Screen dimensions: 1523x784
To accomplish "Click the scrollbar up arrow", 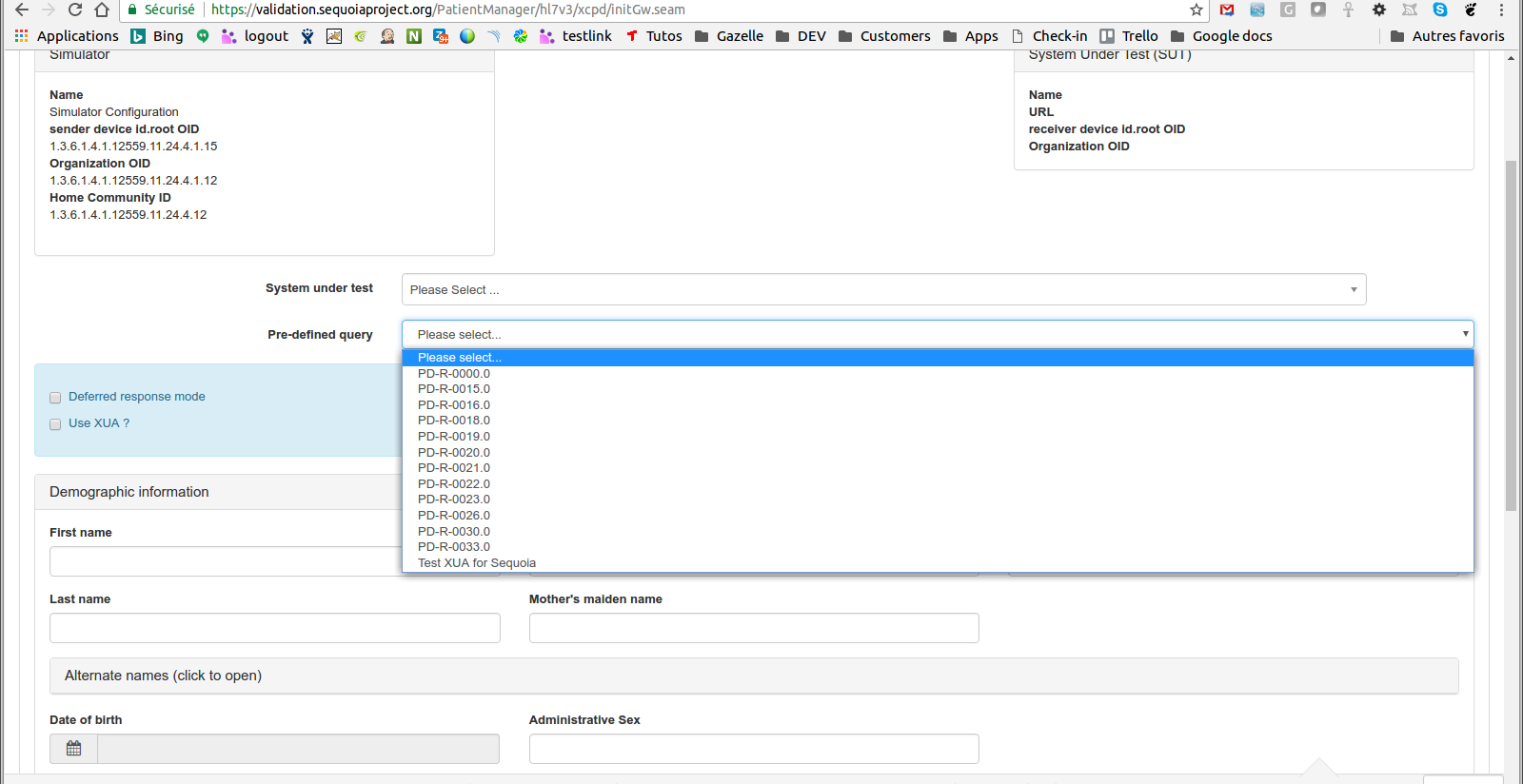I will point(1511,58).
